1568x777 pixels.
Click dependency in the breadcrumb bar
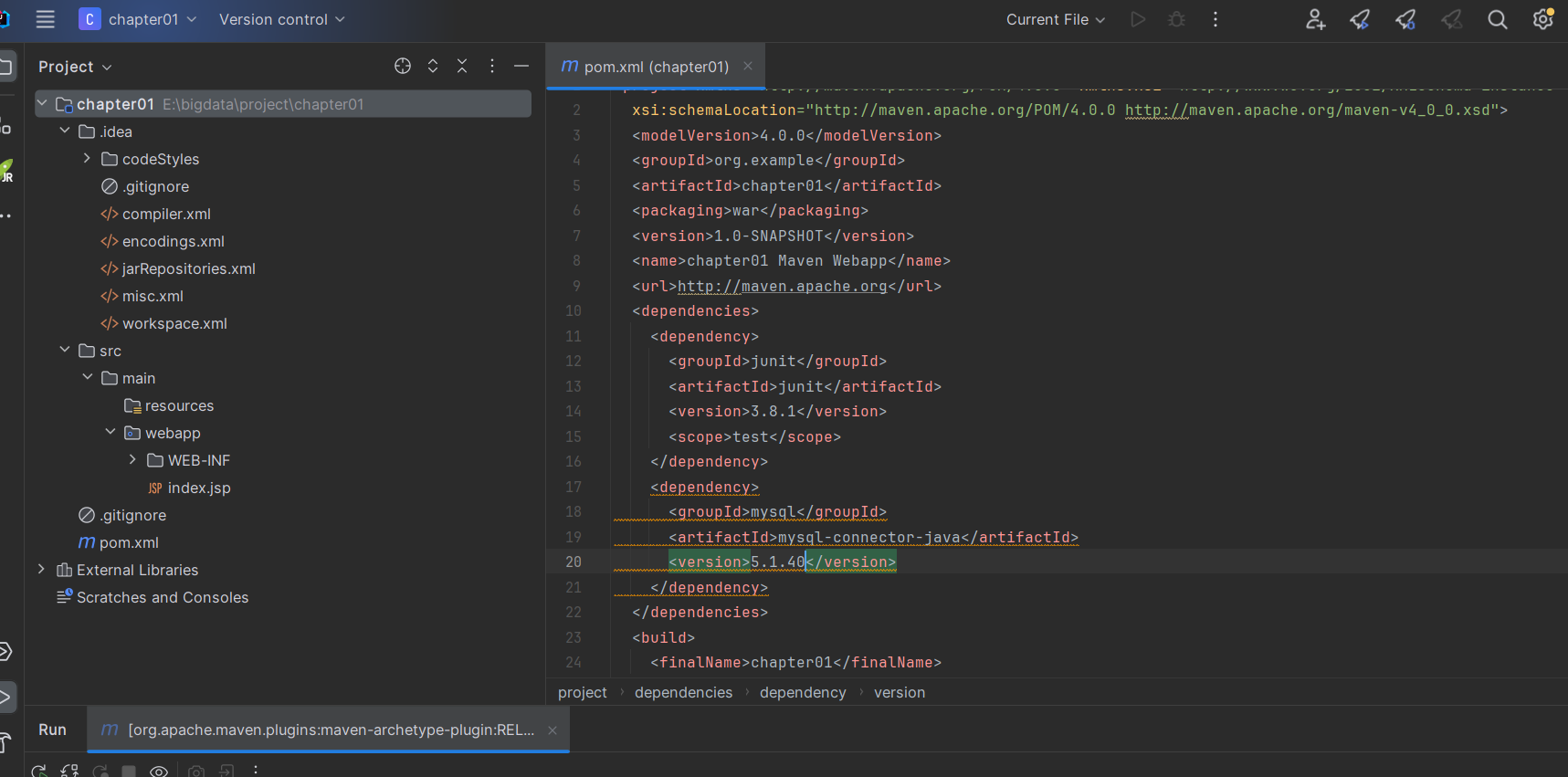pyautogui.click(x=803, y=692)
